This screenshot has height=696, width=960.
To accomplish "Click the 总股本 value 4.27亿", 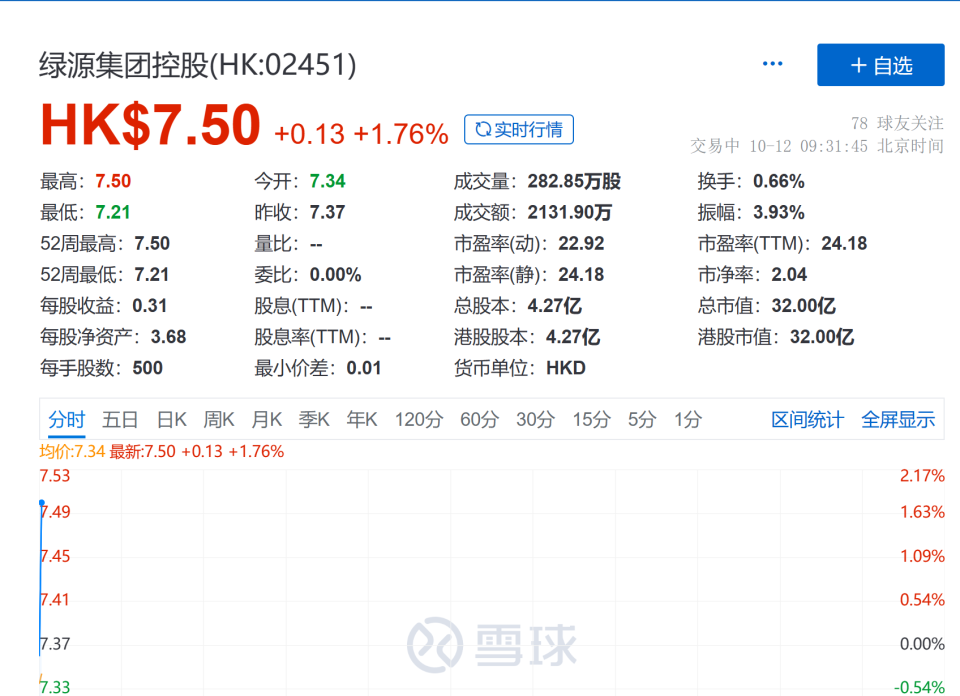I will click(x=555, y=305).
